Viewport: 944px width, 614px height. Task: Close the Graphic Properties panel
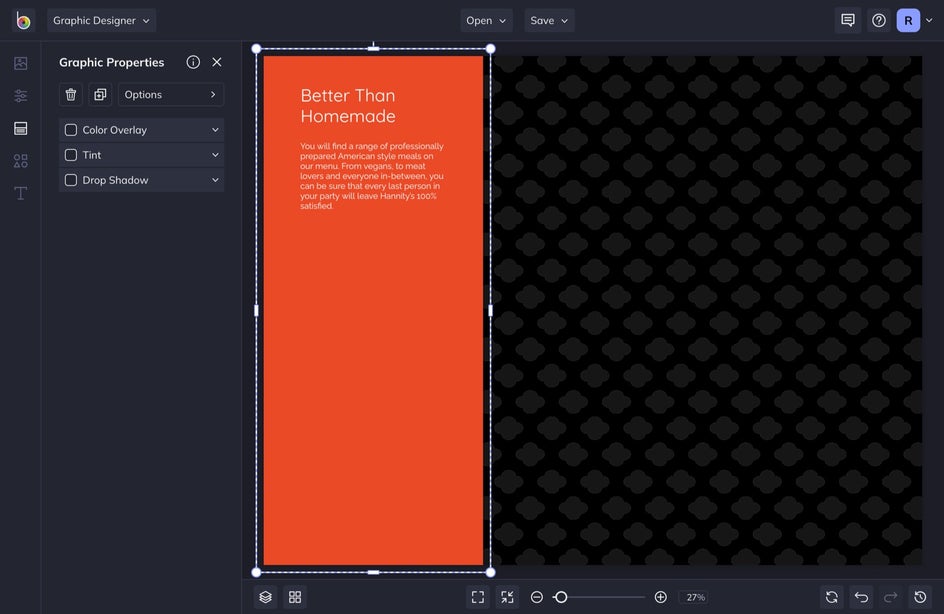click(x=217, y=62)
